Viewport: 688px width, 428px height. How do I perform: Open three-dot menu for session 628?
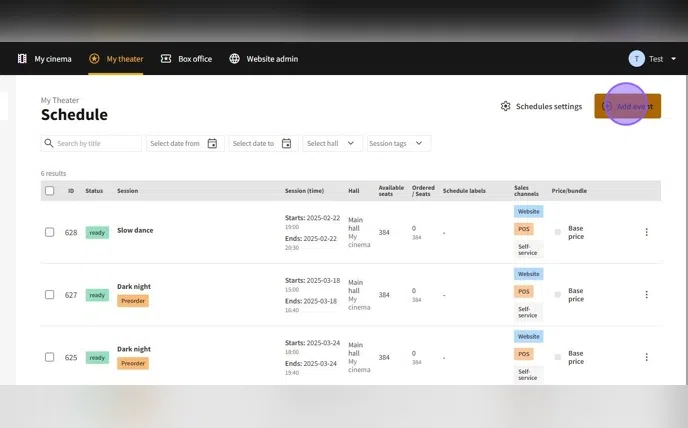[646, 232]
